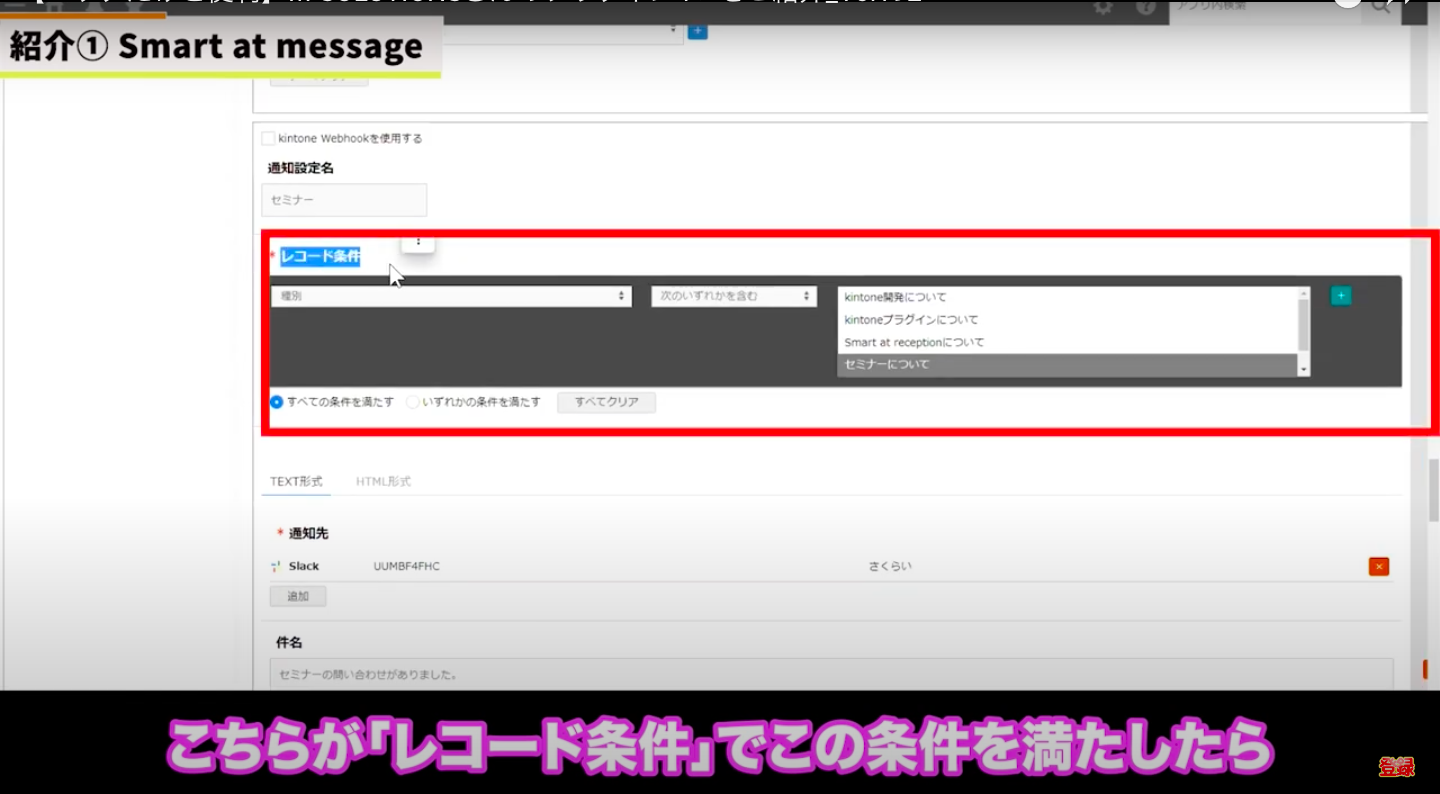This screenshot has width=1440, height=794.
Task: Click the すべてクリア button
Action: [606, 402]
